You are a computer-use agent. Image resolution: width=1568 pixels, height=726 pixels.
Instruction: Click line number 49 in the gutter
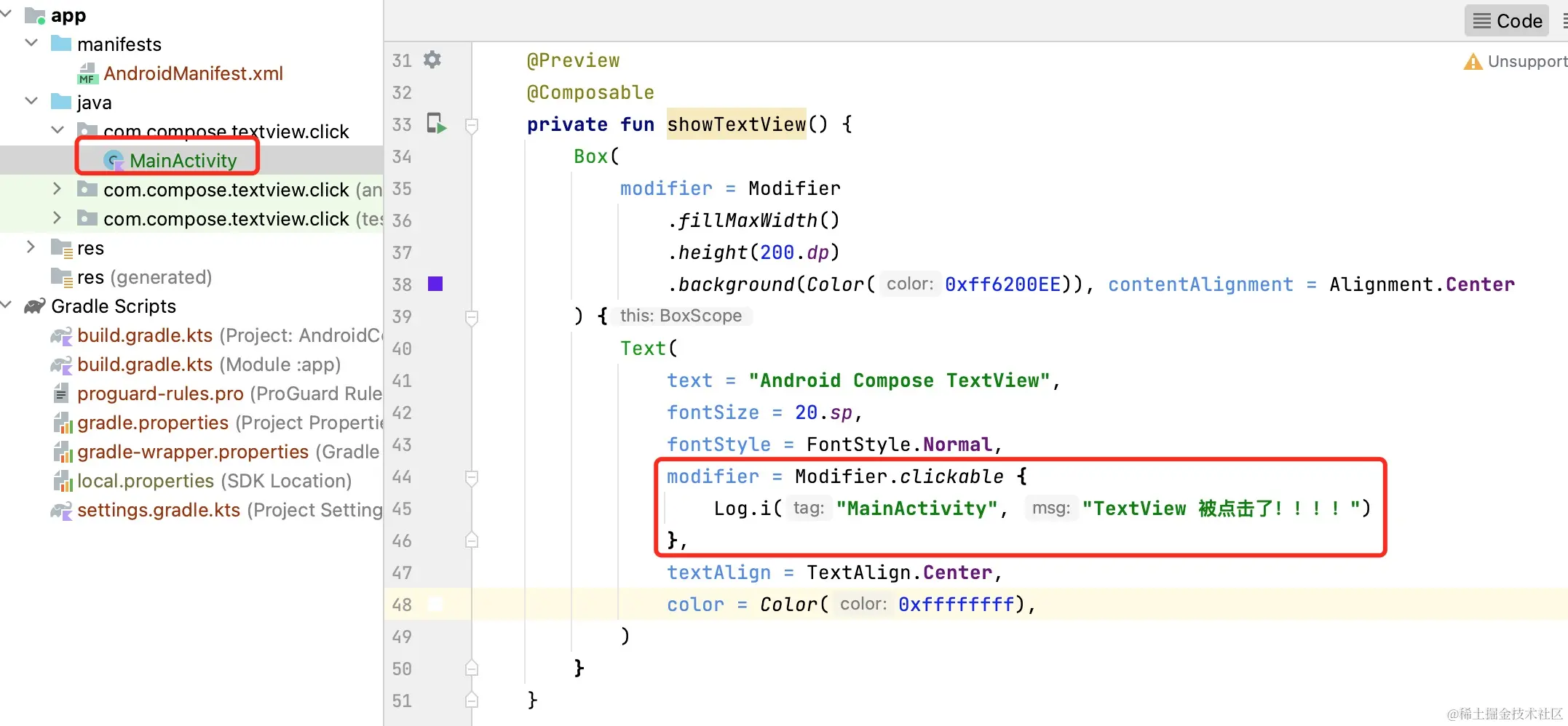tap(402, 637)
